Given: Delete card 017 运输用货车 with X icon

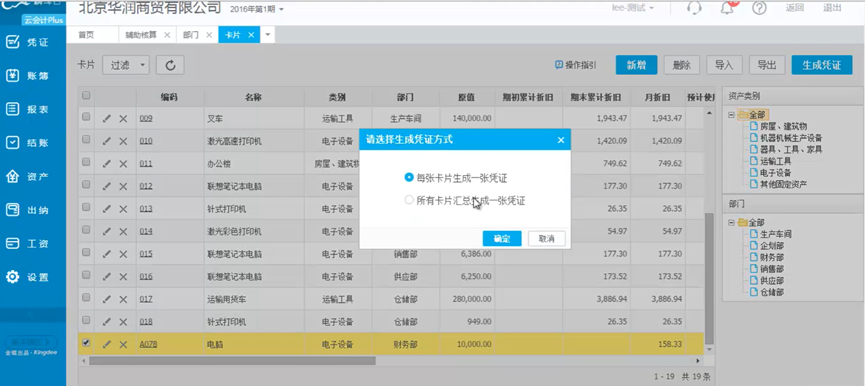Looking at the screenshot, I should 123,299.
